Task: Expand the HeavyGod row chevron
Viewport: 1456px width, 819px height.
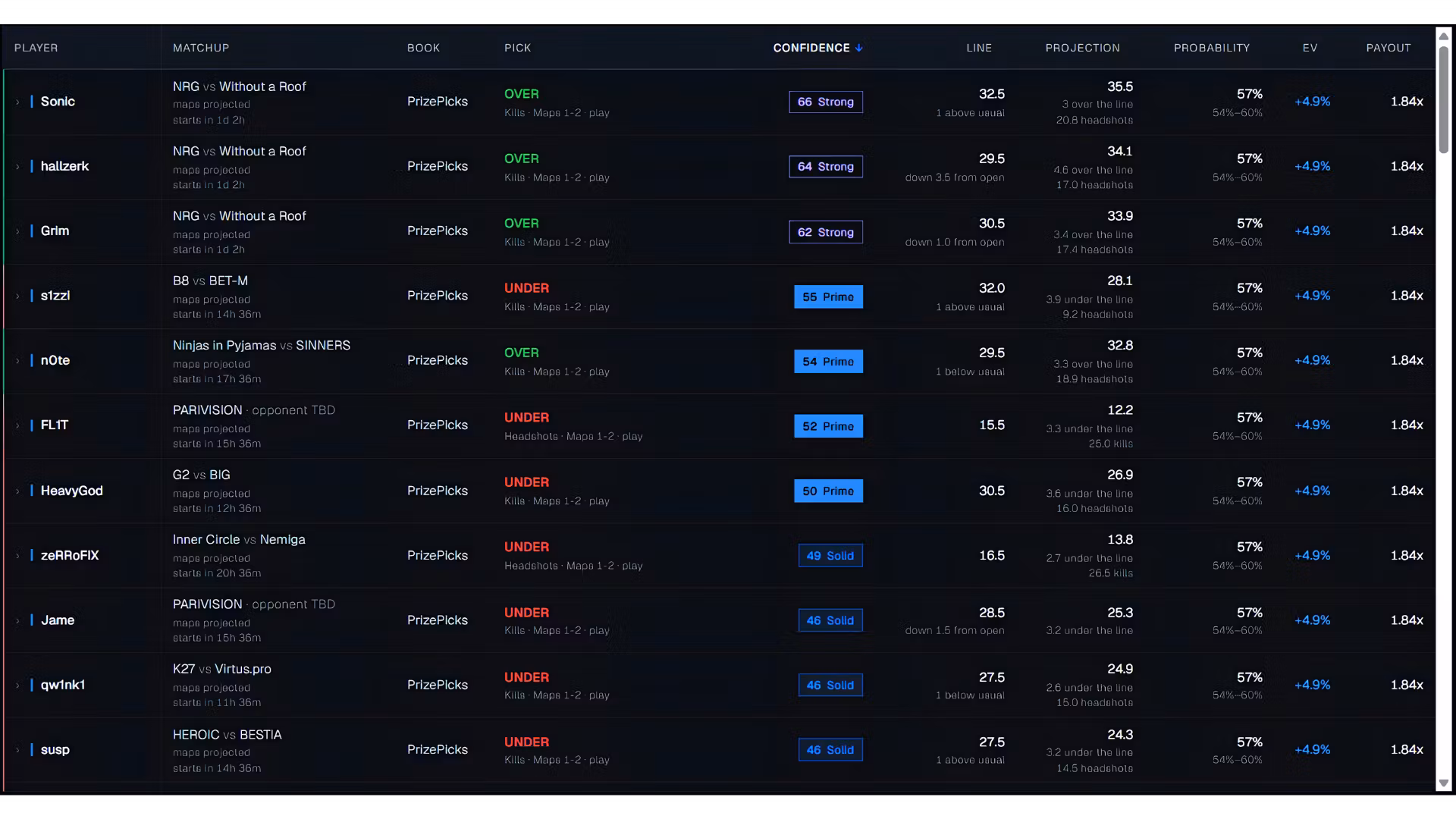Action: tap(17, 491)
